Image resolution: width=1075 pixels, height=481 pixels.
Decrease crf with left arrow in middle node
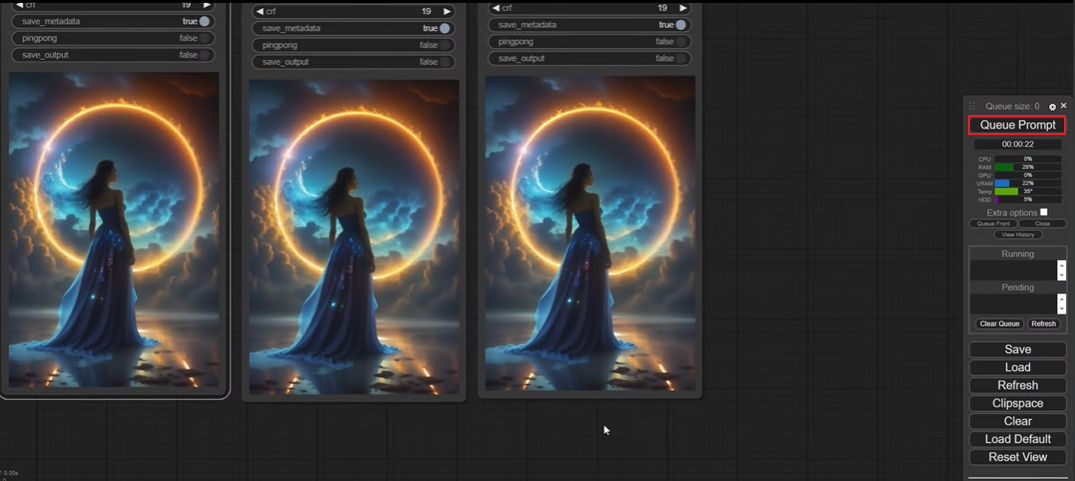(260, 12)
